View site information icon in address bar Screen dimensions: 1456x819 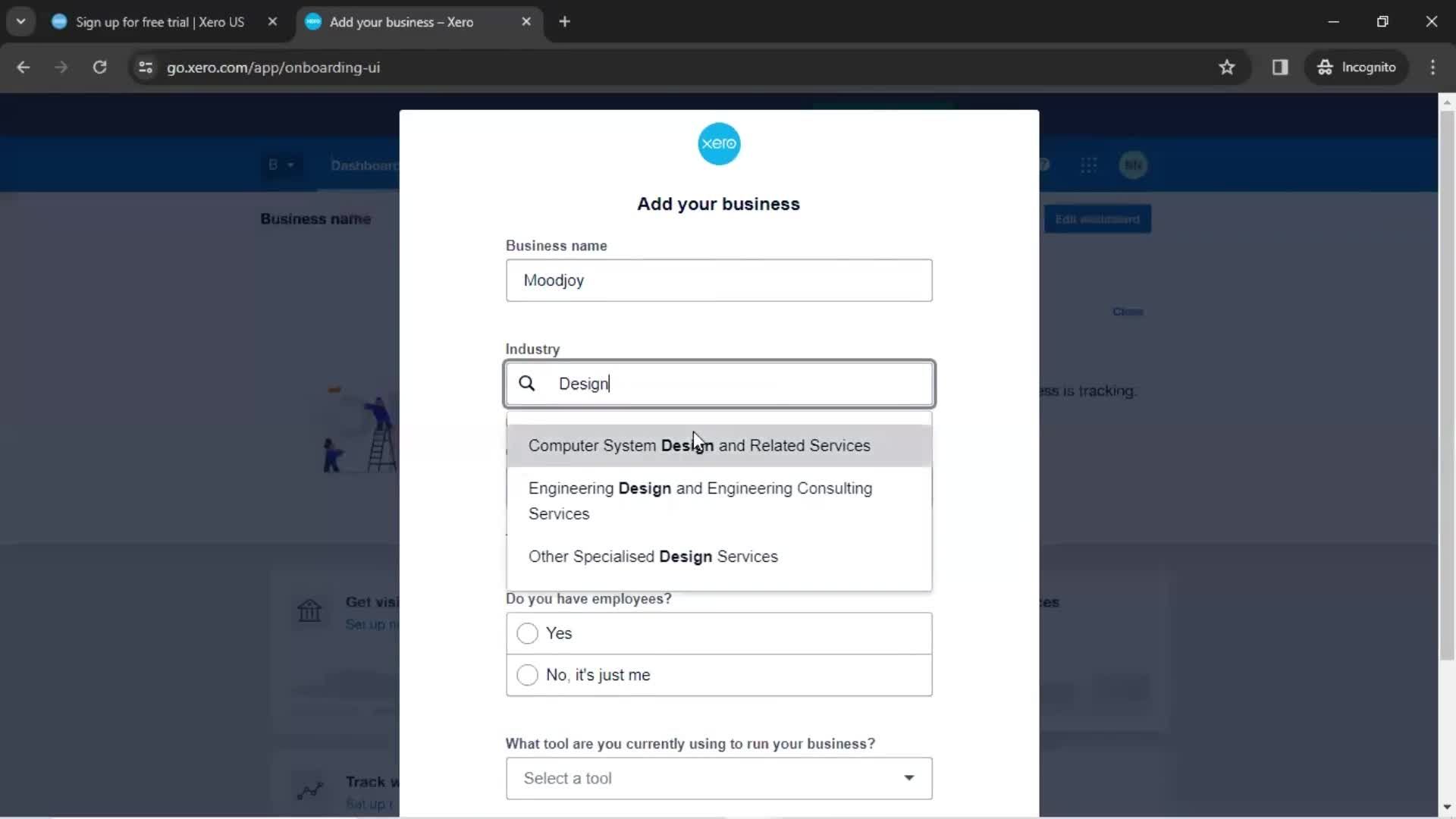click(x=146, y=67)
